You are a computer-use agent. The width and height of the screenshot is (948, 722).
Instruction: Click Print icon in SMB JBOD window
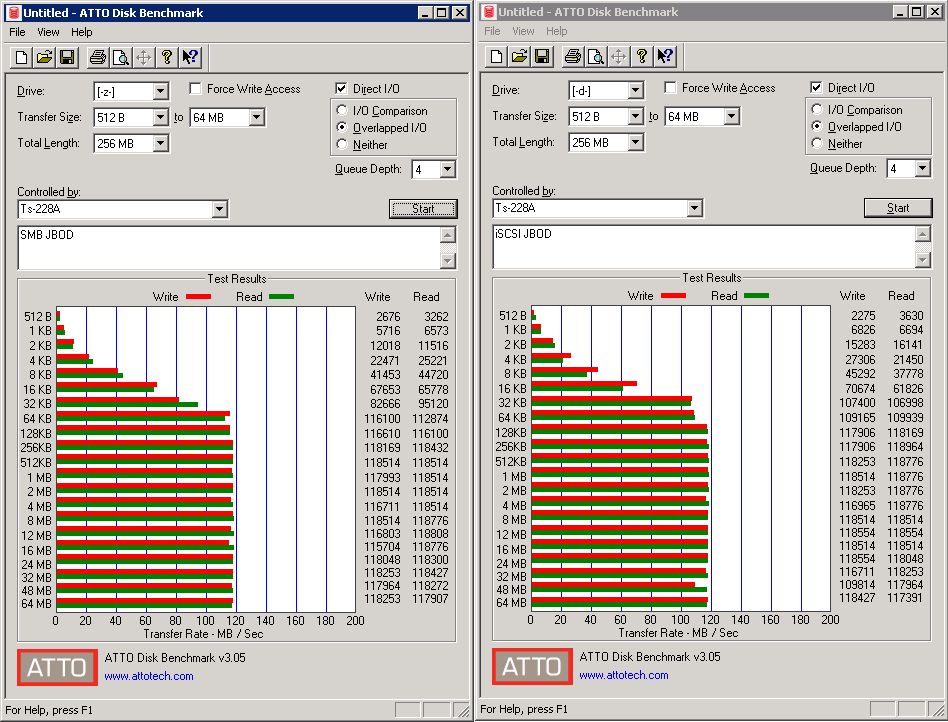point(97,57)
